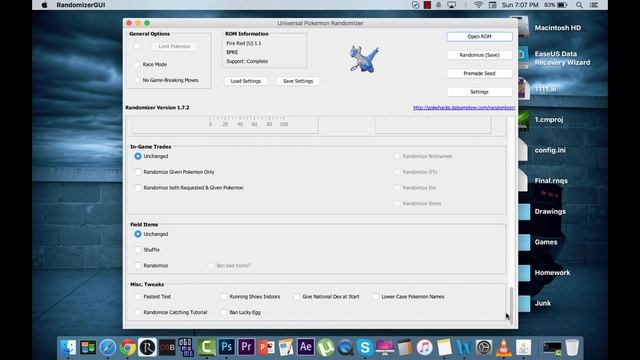Screen dimensions: 640x360
Task: Open the randomizer Settings button
Action: tap(479, 92)
